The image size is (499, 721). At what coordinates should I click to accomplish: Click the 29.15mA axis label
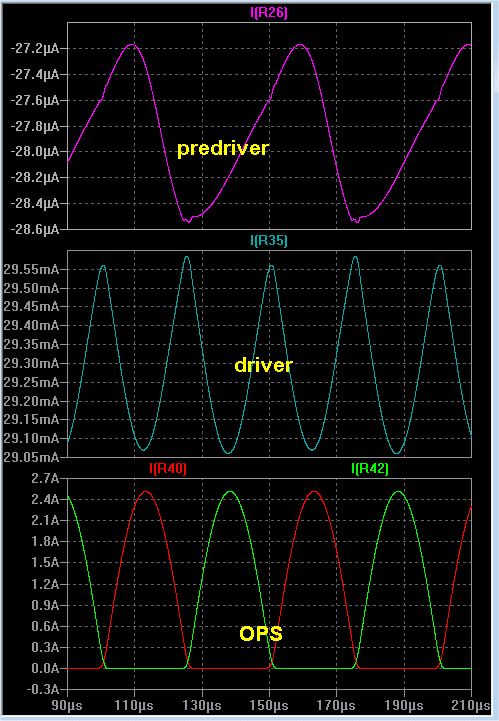[32, 419]
